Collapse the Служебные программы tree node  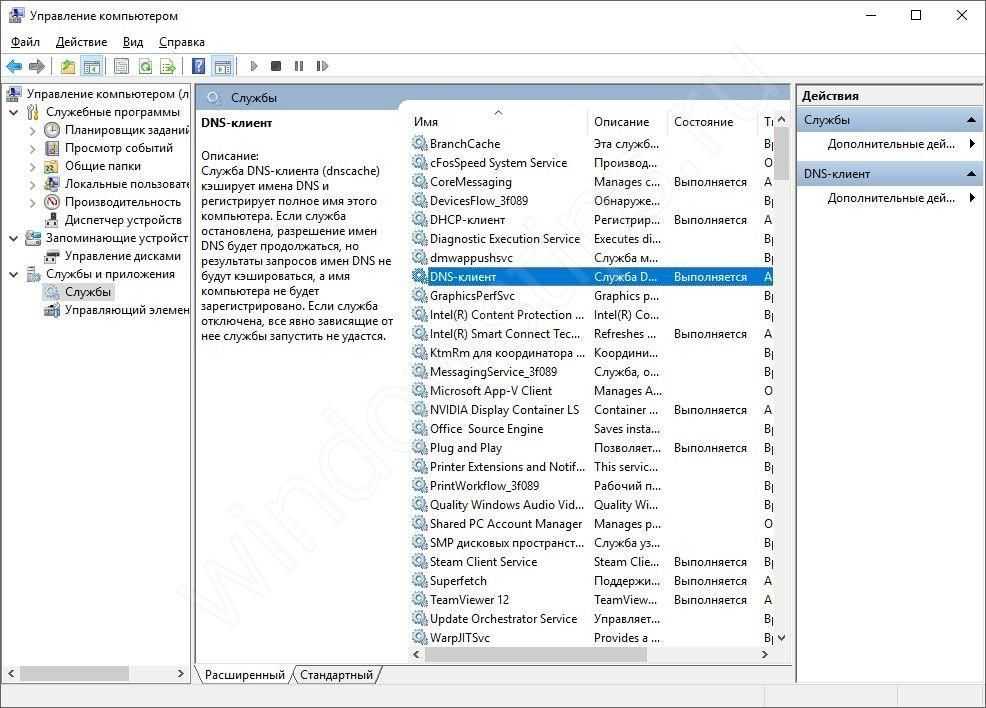pyautogui.click(x=14, y=112)
